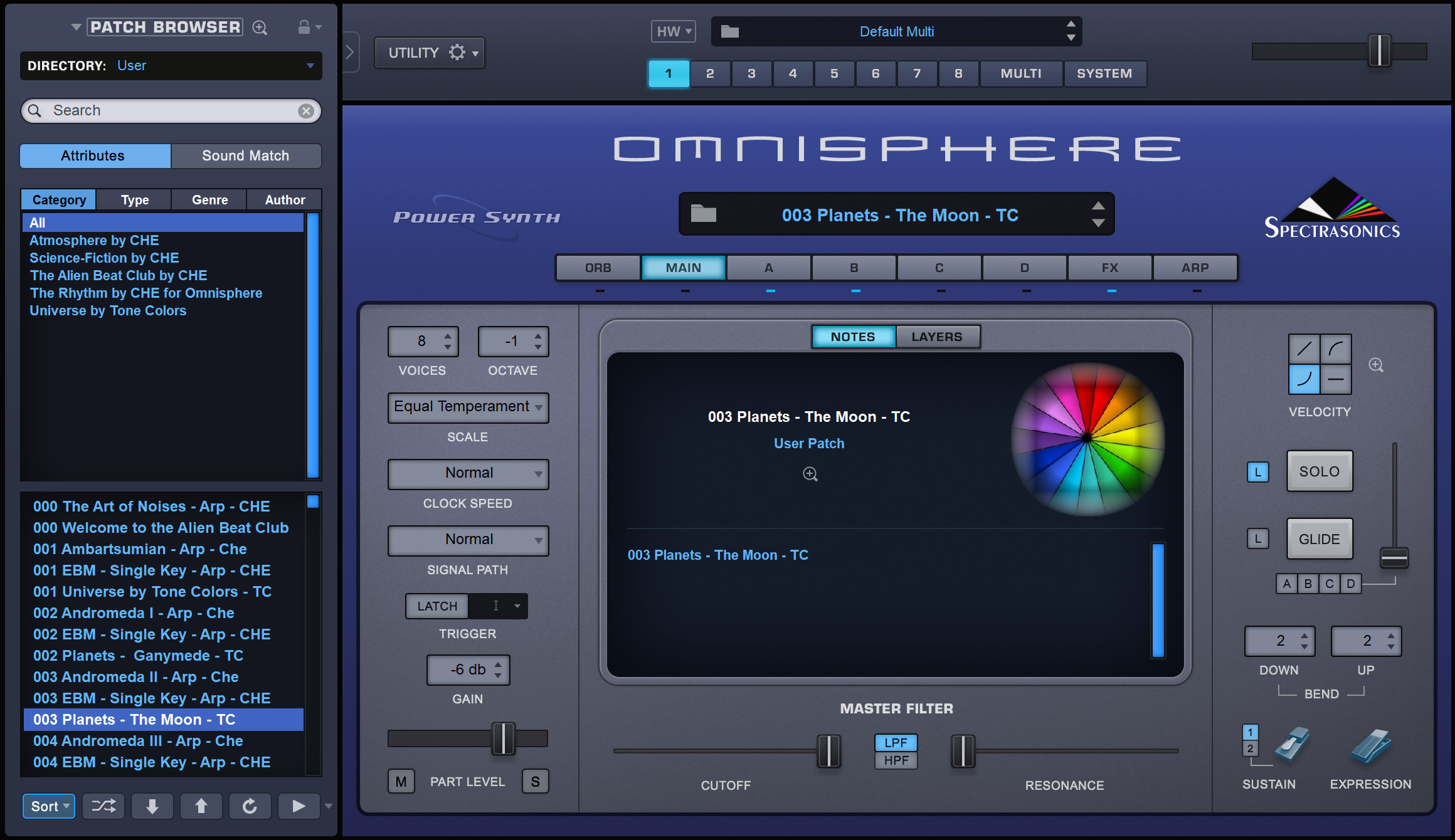
Task: Toggle the L button next to GLIDE
Action: coord(1258,538)
